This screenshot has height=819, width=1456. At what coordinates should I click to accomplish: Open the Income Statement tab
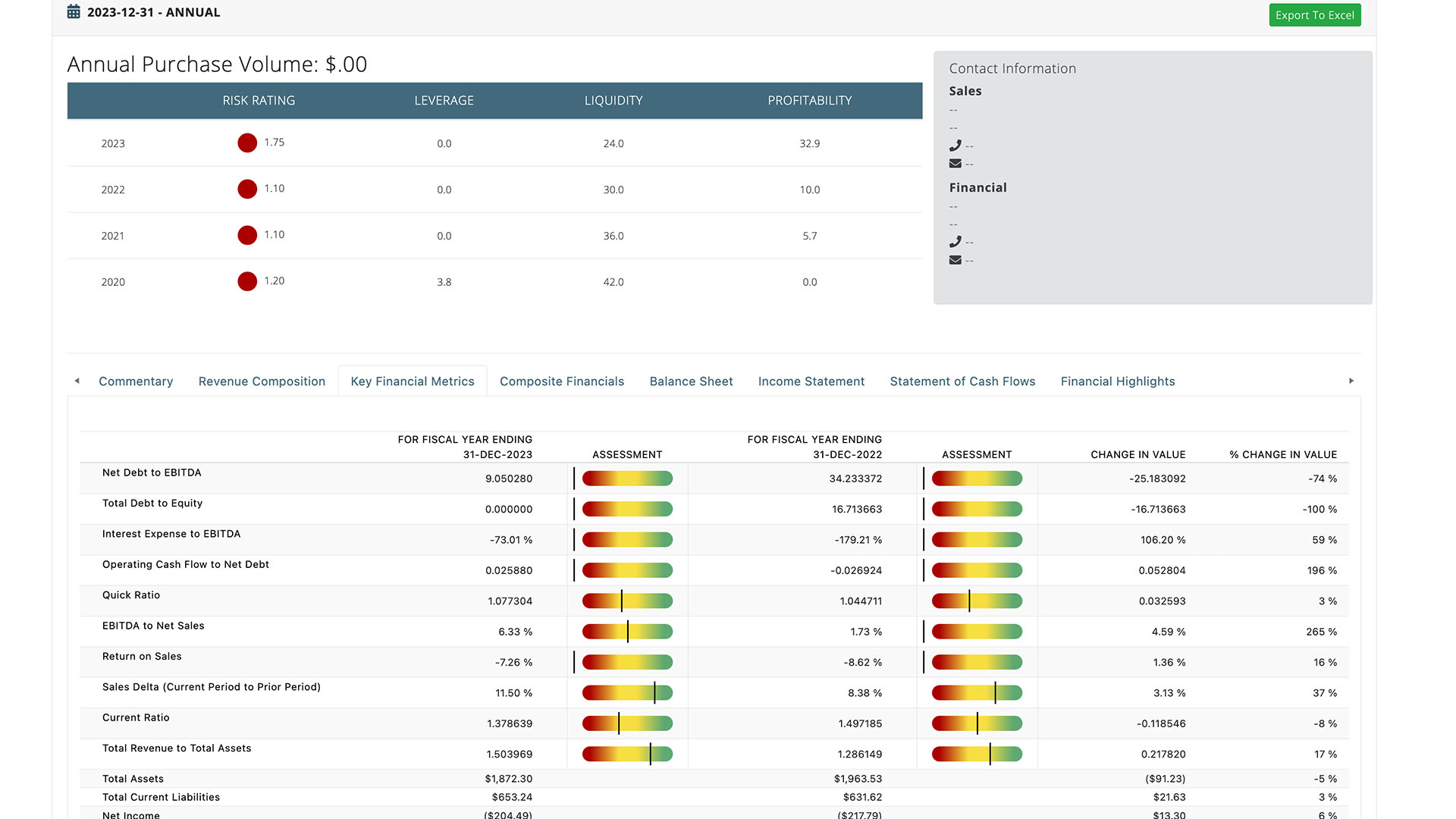811,381
